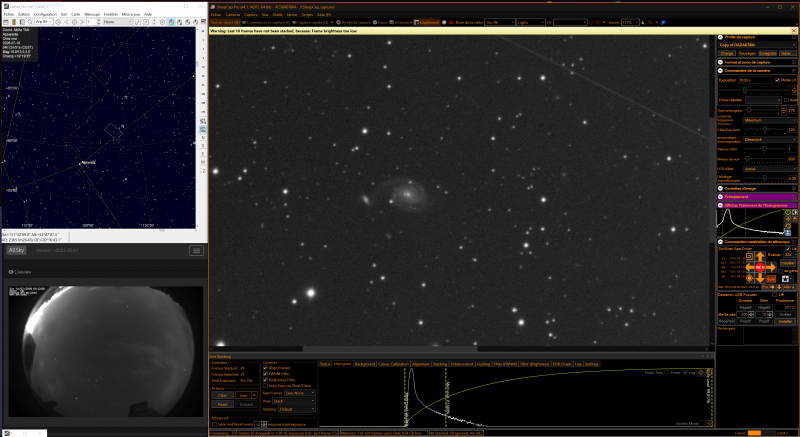The height and width of the screenshot is (437, 800).
Task: Slew telescope left with the left arrow
Action: [x=750, y=267]
